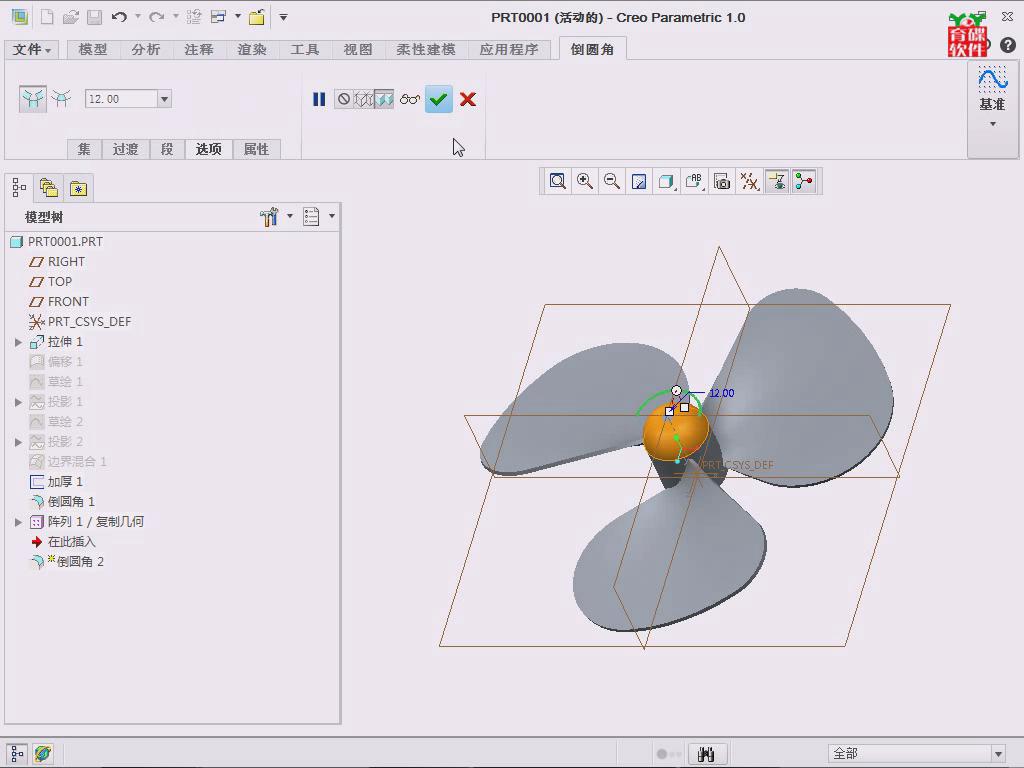Click the Zoom out icon
Screen dimensions: 1024x768
point(612,182)
